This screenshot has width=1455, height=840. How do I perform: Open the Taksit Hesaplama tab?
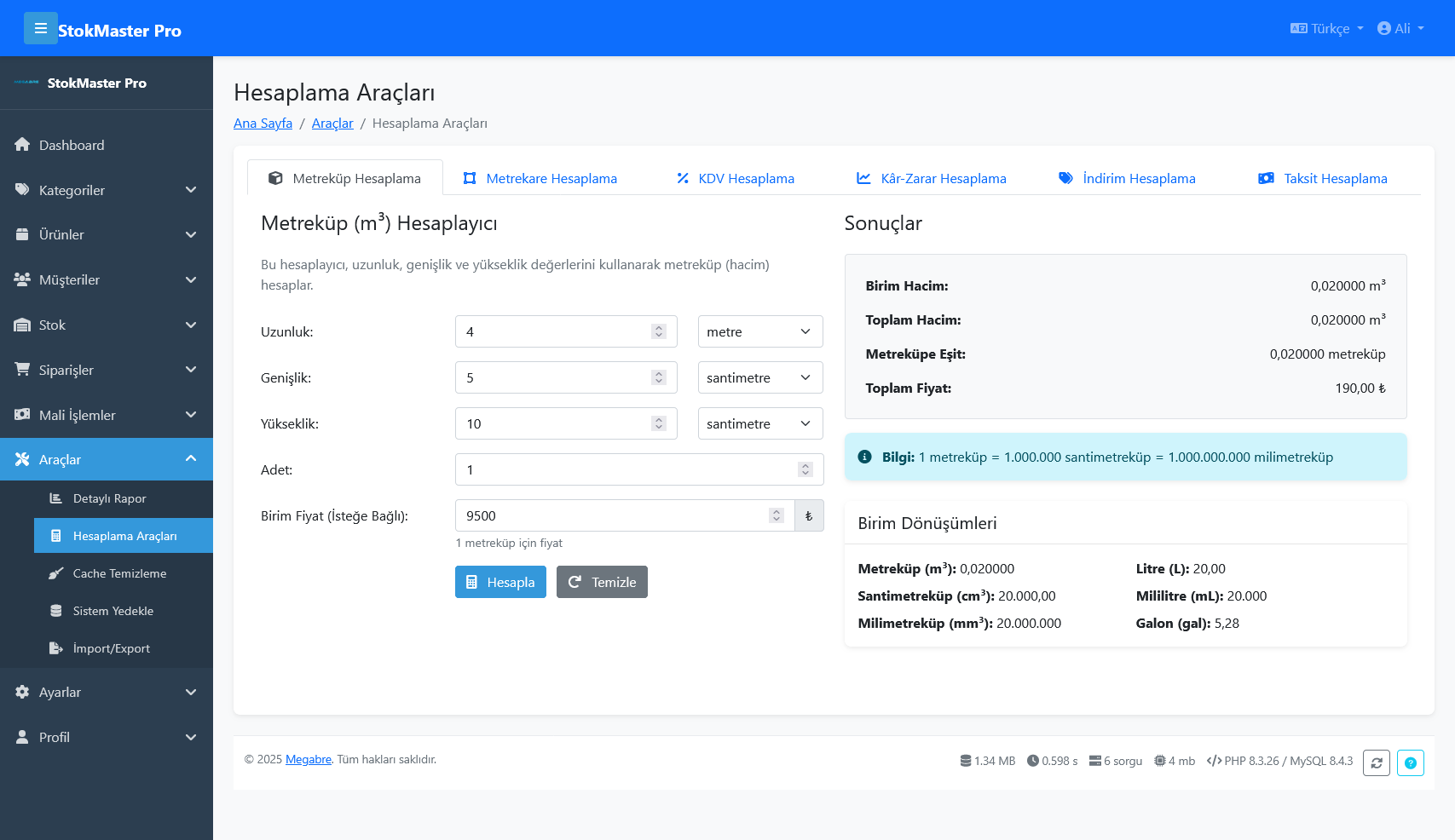(x=1322, y=178)
